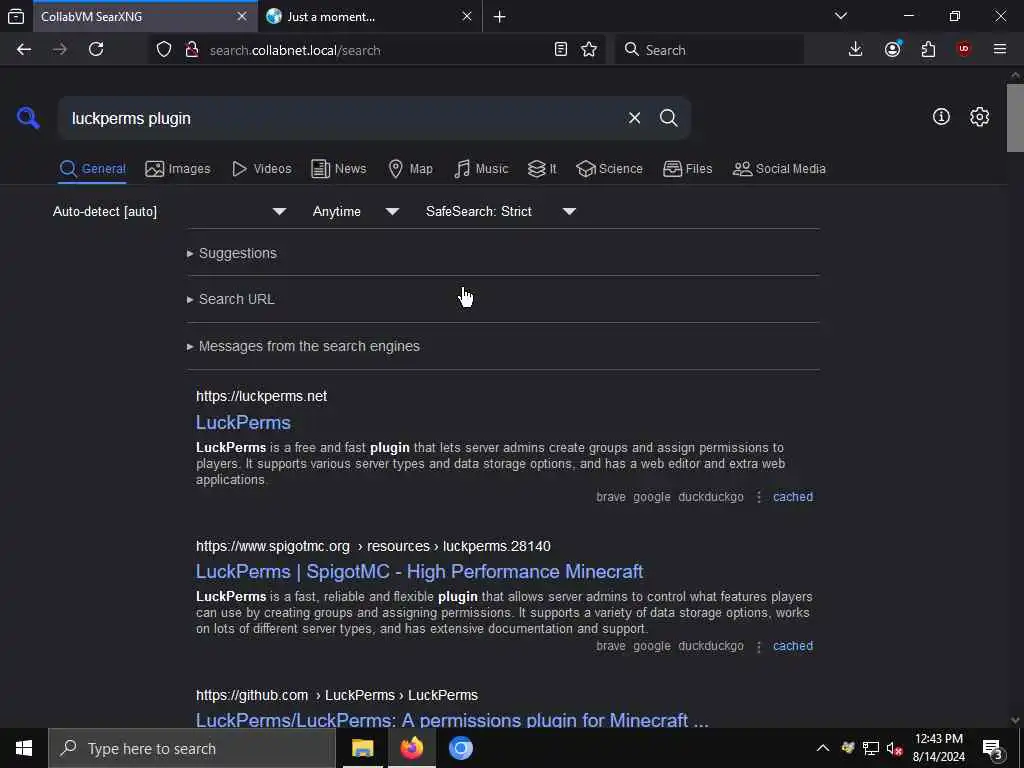Click the taskbar Type here to search box
Viewport: 1024px width, 768px height.
[x=191, y=748]
